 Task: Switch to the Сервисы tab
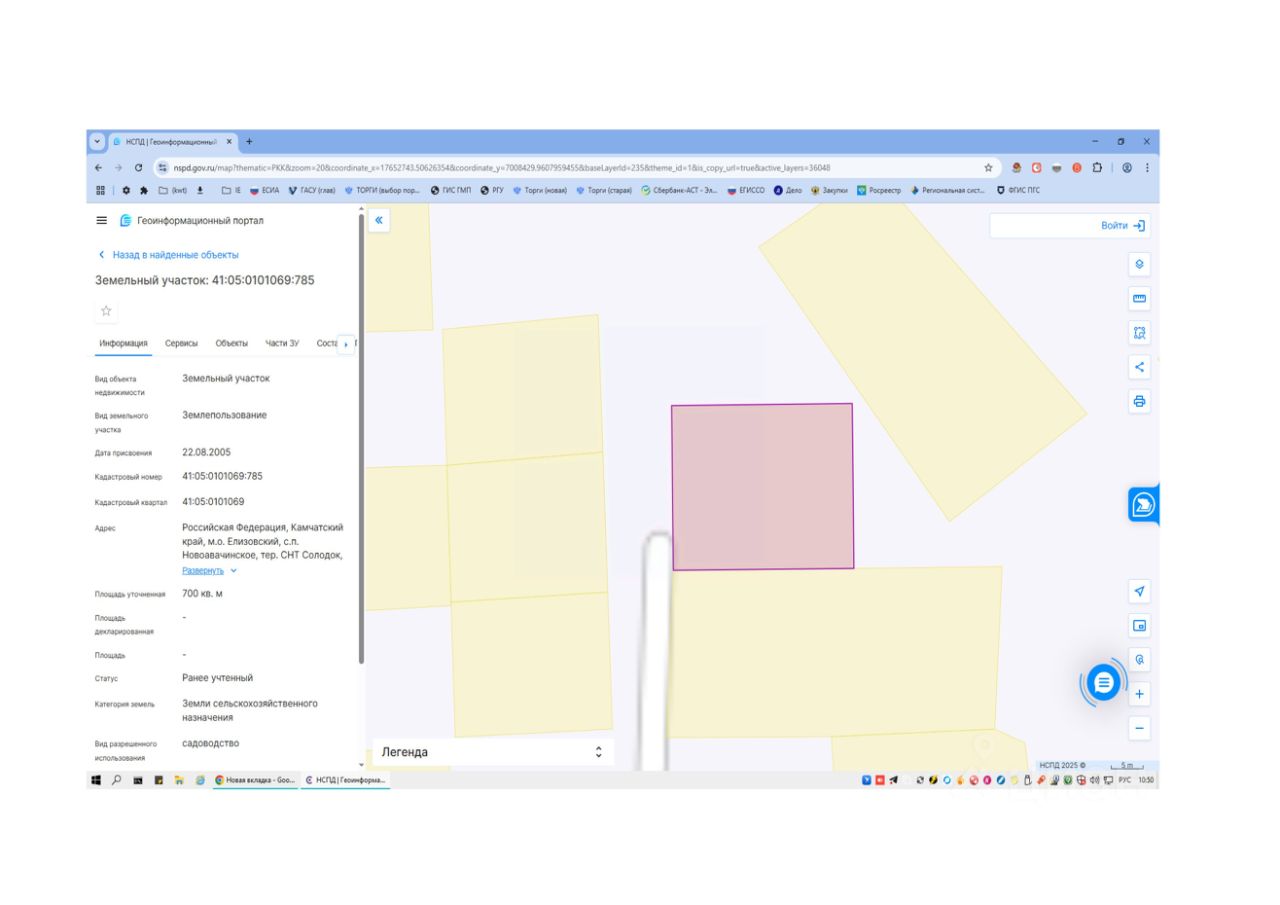pyautogui.click(x=181, y=343)
